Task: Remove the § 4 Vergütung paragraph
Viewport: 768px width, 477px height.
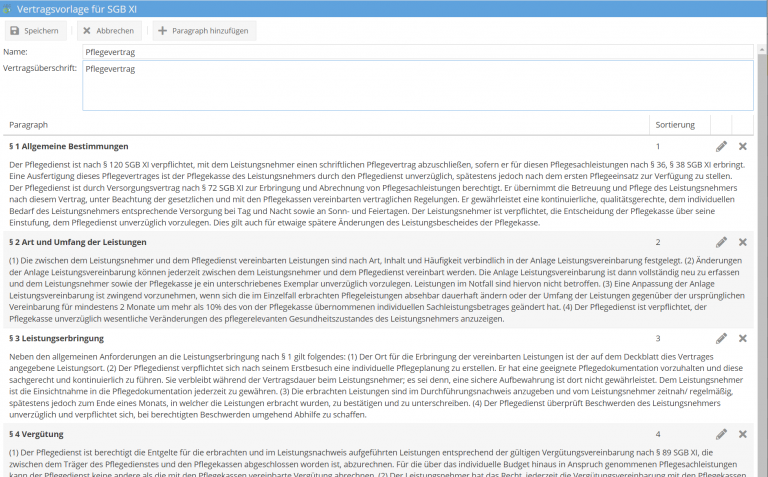Action: 743,434
